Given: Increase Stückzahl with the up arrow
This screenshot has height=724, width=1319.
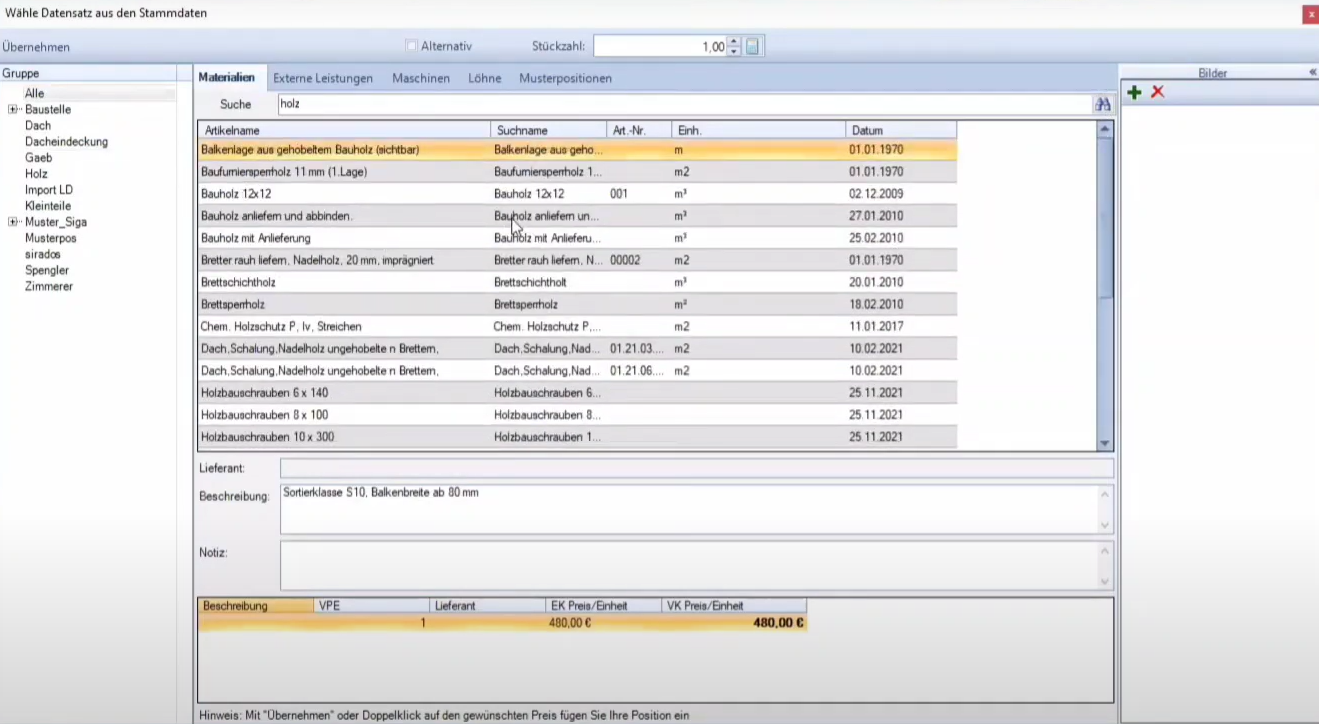Looking at the screenshot, I should tap(735, 42).
